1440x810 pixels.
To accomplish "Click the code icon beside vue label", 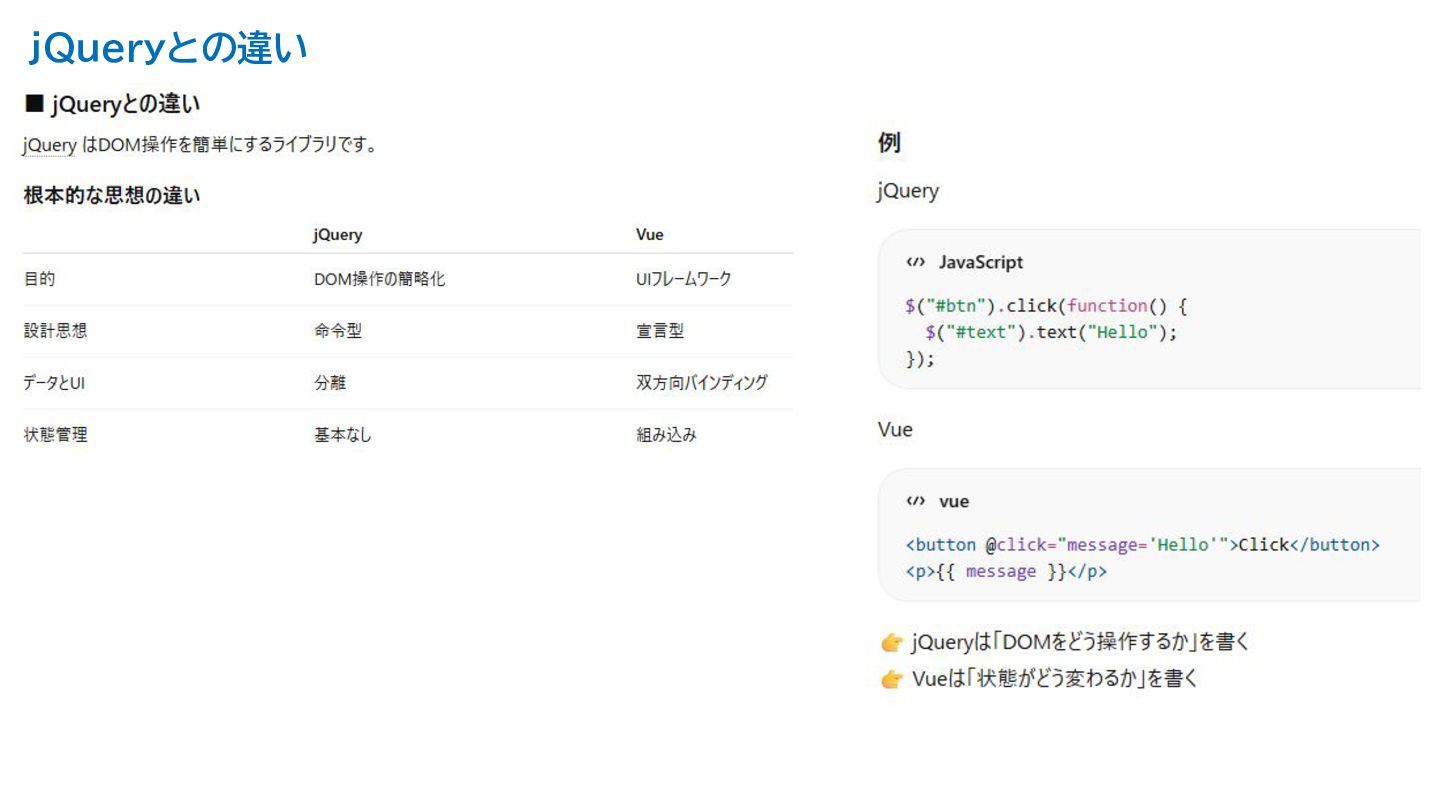I will pyautogui.click(x=915, y=501).
